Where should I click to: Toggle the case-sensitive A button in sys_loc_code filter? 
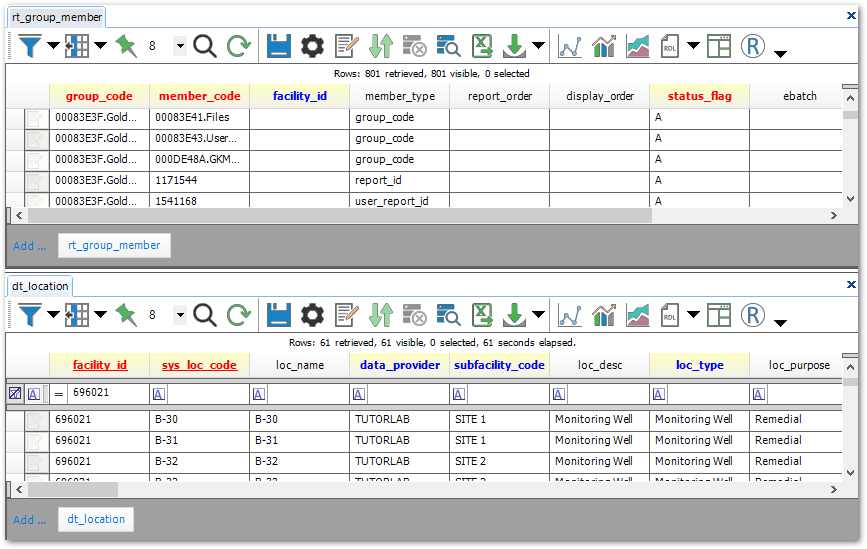pyautogui.click(x=158, y=394)
